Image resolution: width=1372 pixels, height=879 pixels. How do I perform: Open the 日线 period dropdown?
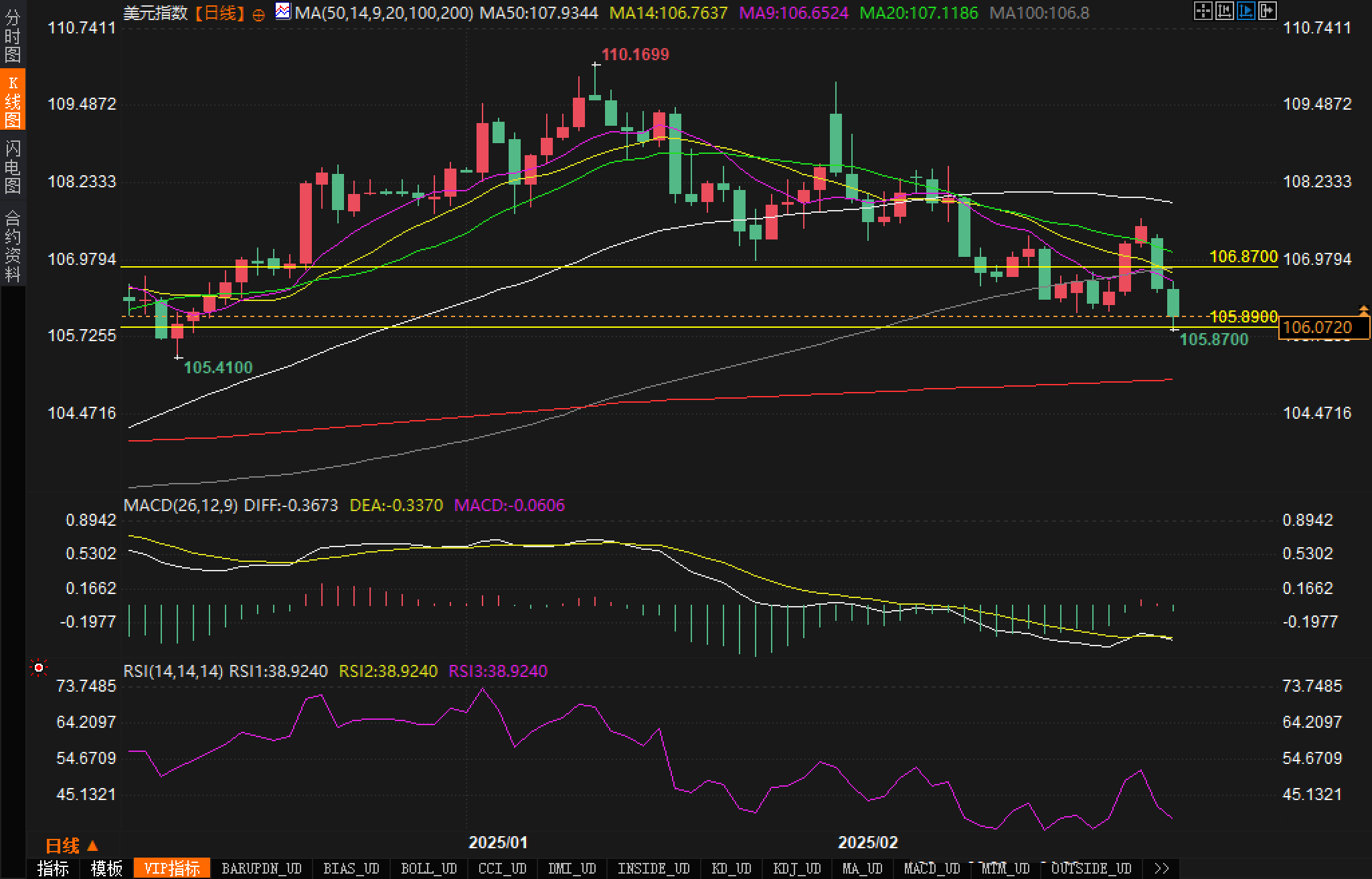coord(72,846)
